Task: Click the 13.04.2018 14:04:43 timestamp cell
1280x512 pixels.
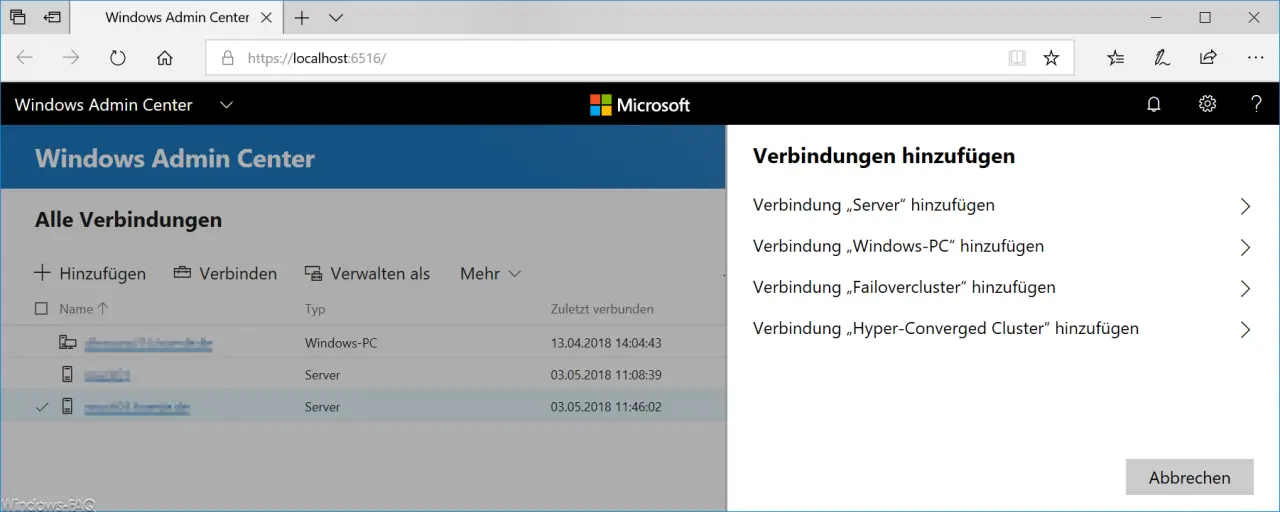Action: (606, 343)
